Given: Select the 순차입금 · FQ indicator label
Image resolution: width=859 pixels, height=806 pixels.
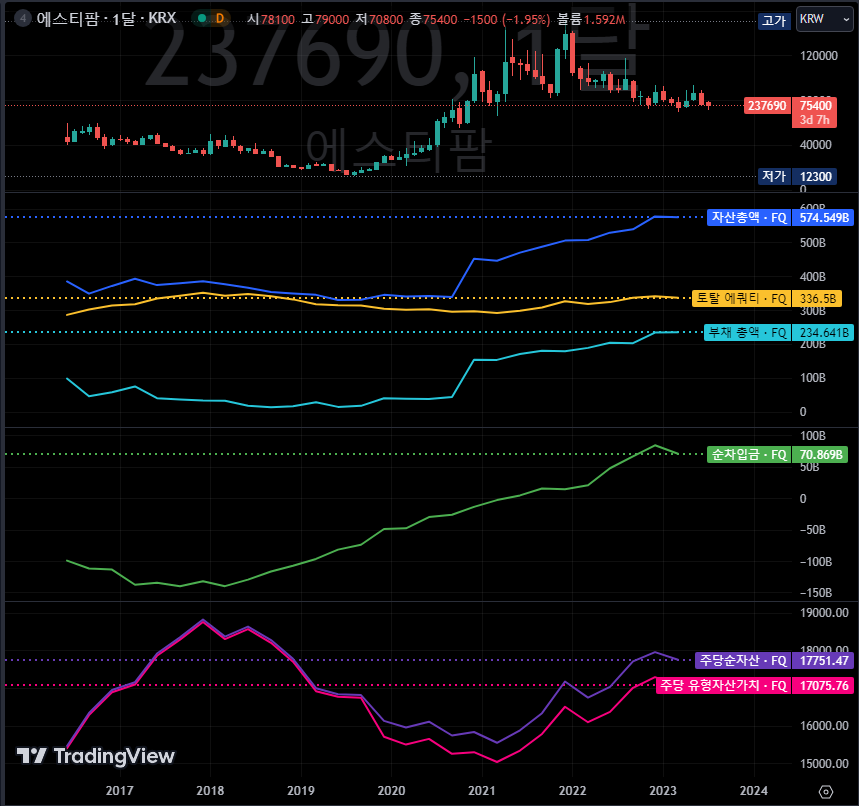Looking at the screenshot, I should click(749, 455).
